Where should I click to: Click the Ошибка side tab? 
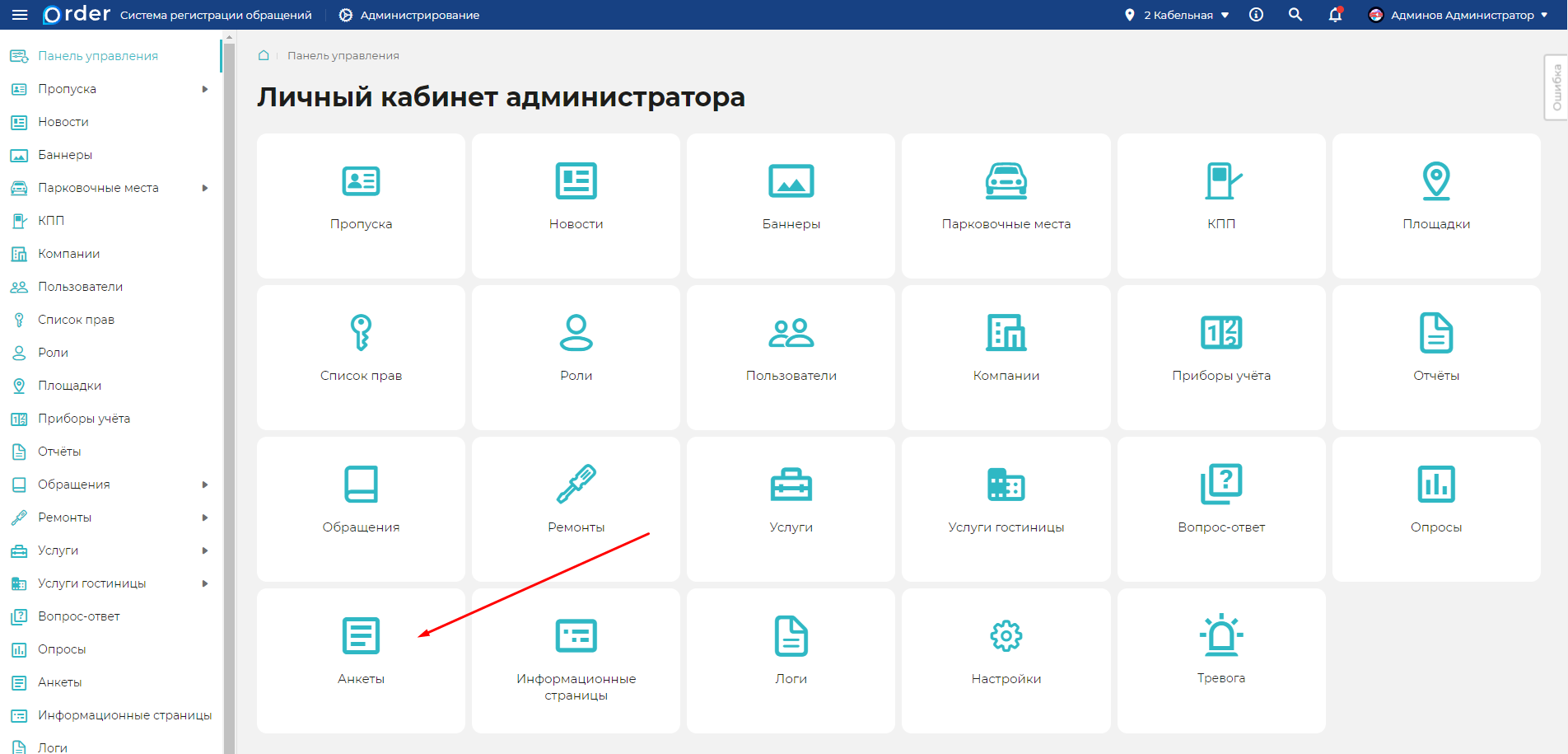tap(1556, 87)
